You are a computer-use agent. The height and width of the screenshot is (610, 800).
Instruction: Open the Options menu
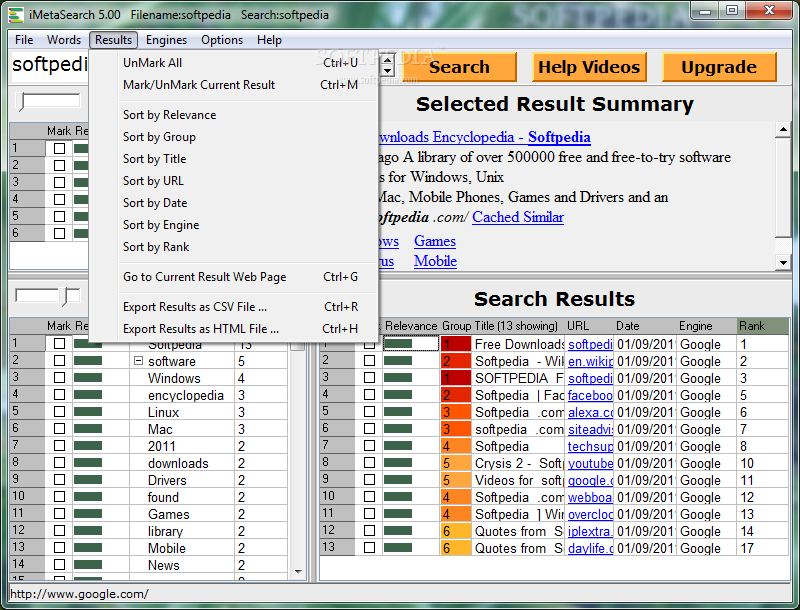pos(222,40)
